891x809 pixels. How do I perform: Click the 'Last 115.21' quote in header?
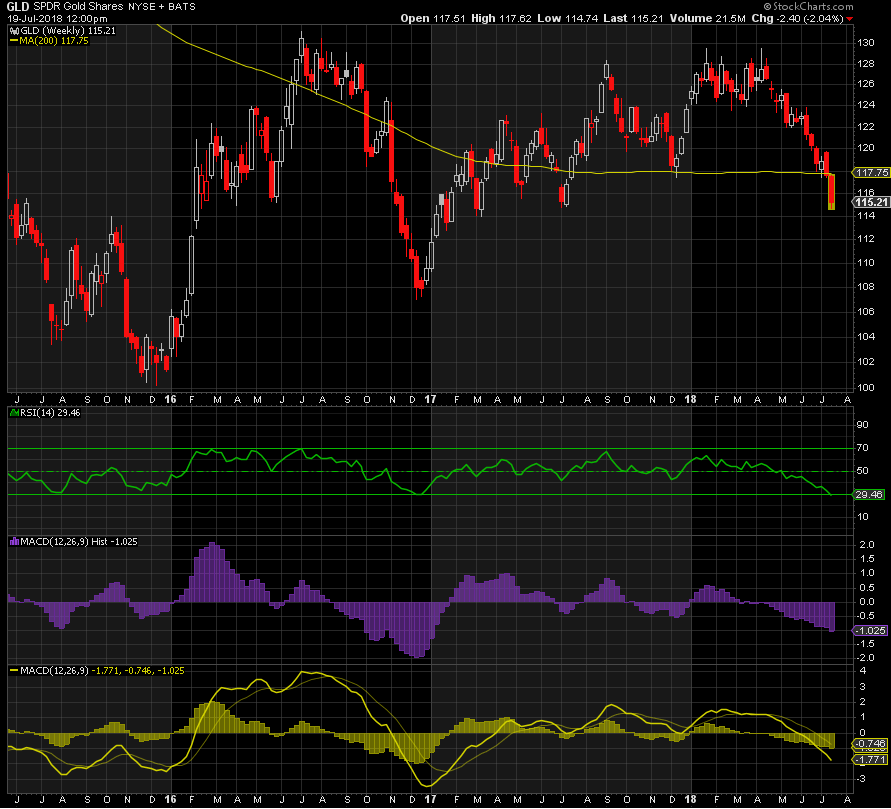point(633,18)
